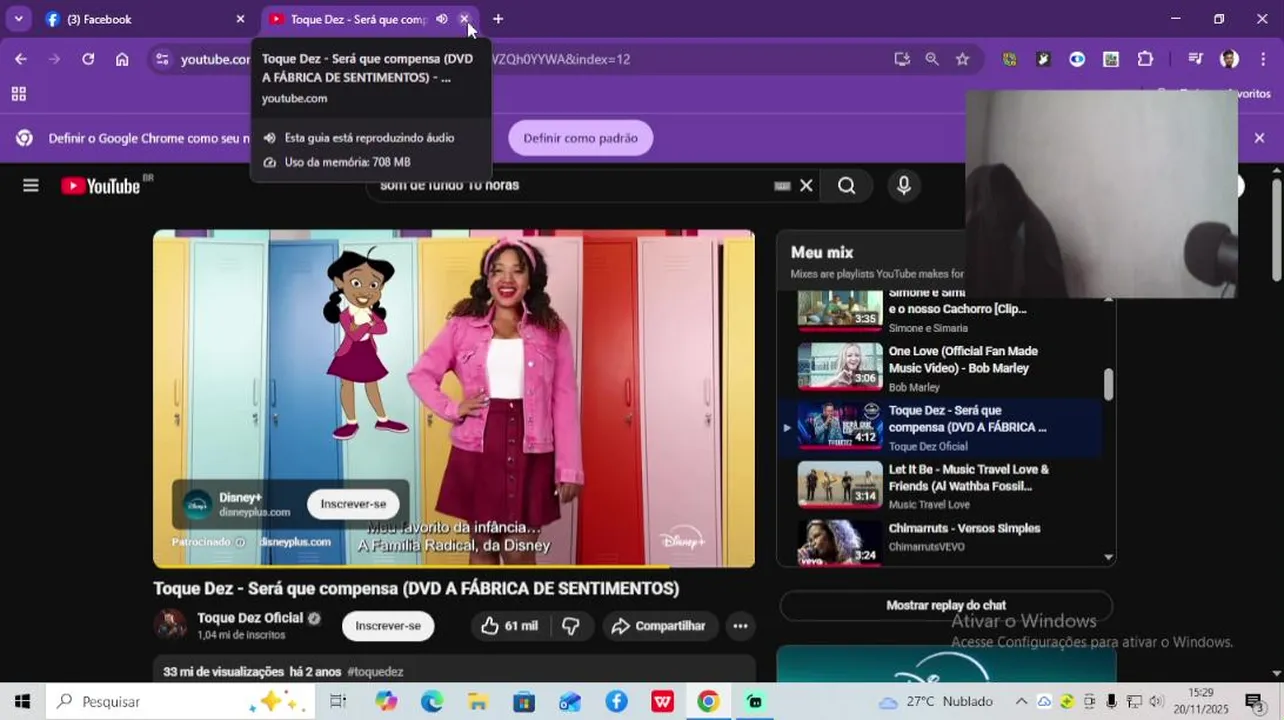
Task: Install app icon in address bar
Action: (902, 59)
